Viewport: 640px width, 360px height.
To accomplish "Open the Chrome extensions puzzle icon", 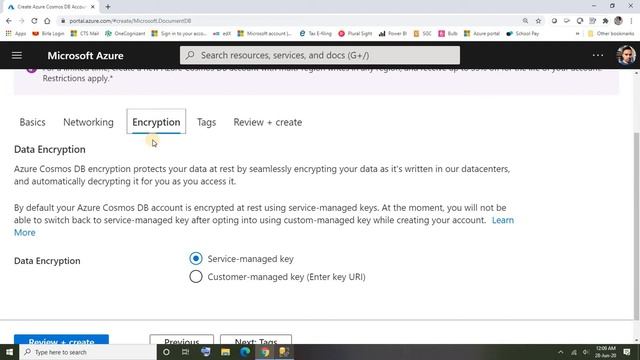I will click(605, 21).
